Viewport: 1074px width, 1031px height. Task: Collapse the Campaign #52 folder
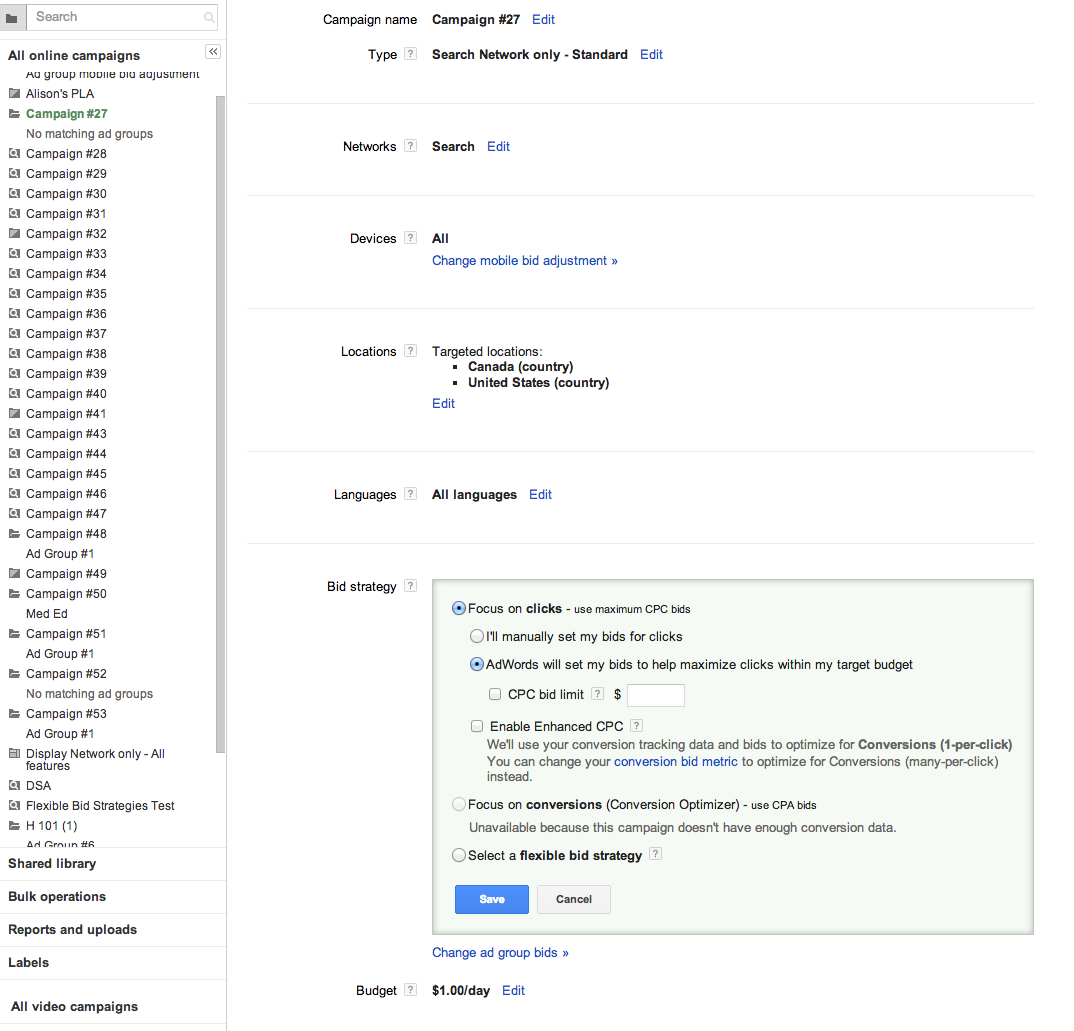[14, 674]
